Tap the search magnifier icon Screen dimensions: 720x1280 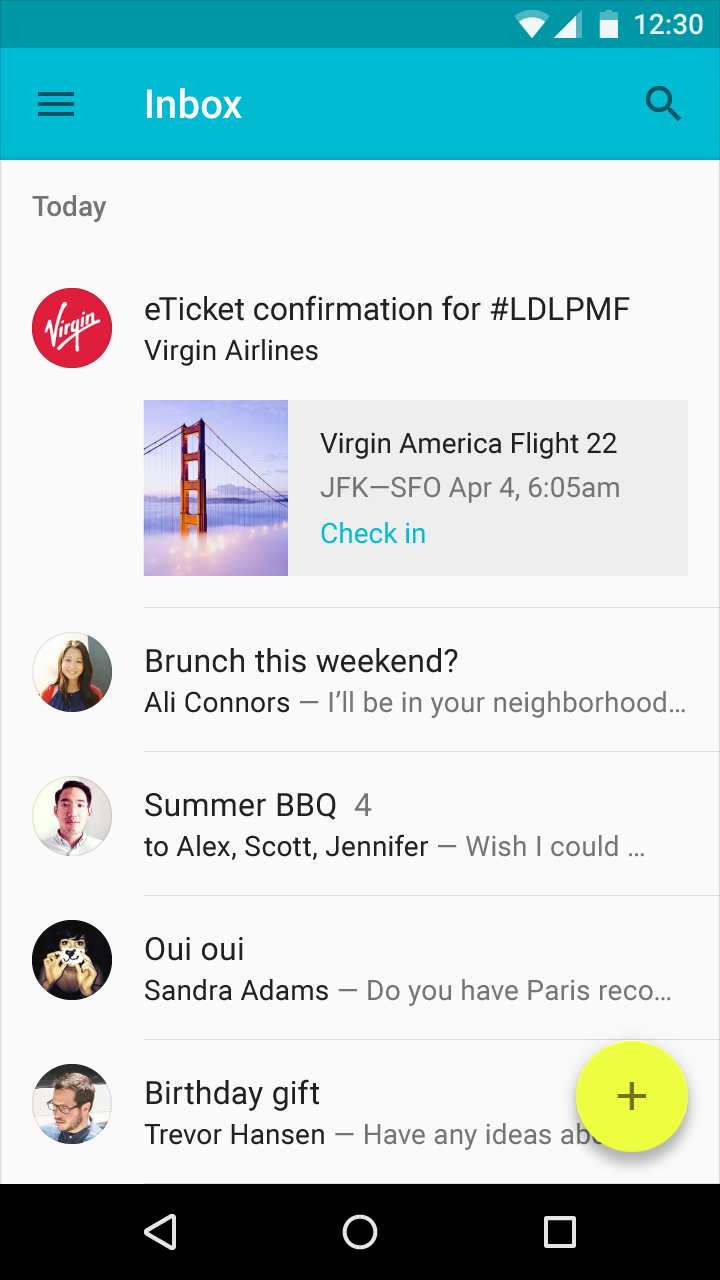click(663, 104)
